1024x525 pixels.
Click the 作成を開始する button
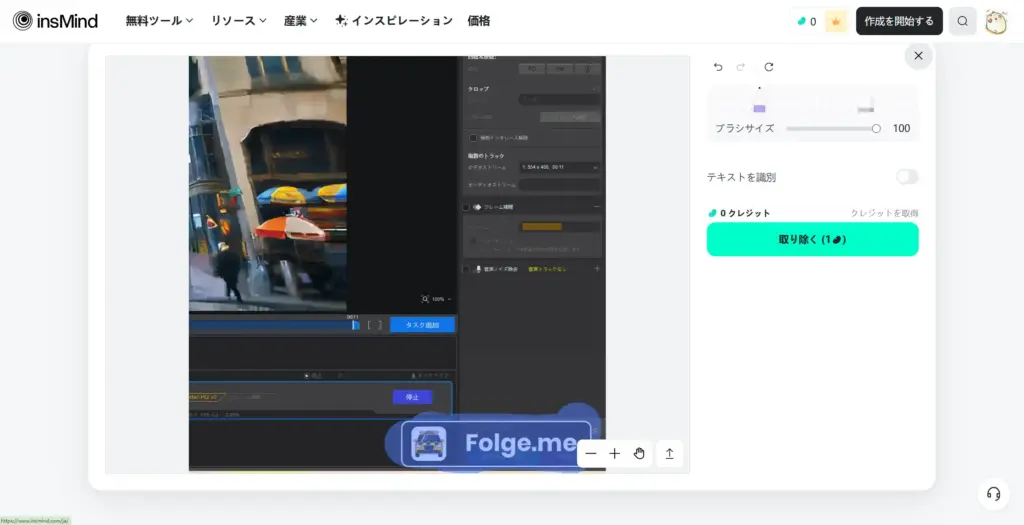(899, 21)
